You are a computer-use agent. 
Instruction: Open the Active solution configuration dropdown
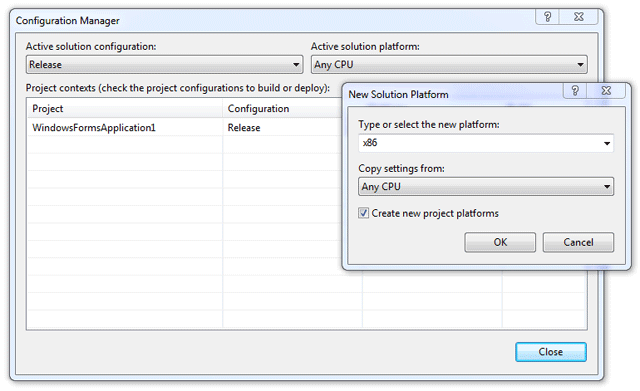(164, 64)
